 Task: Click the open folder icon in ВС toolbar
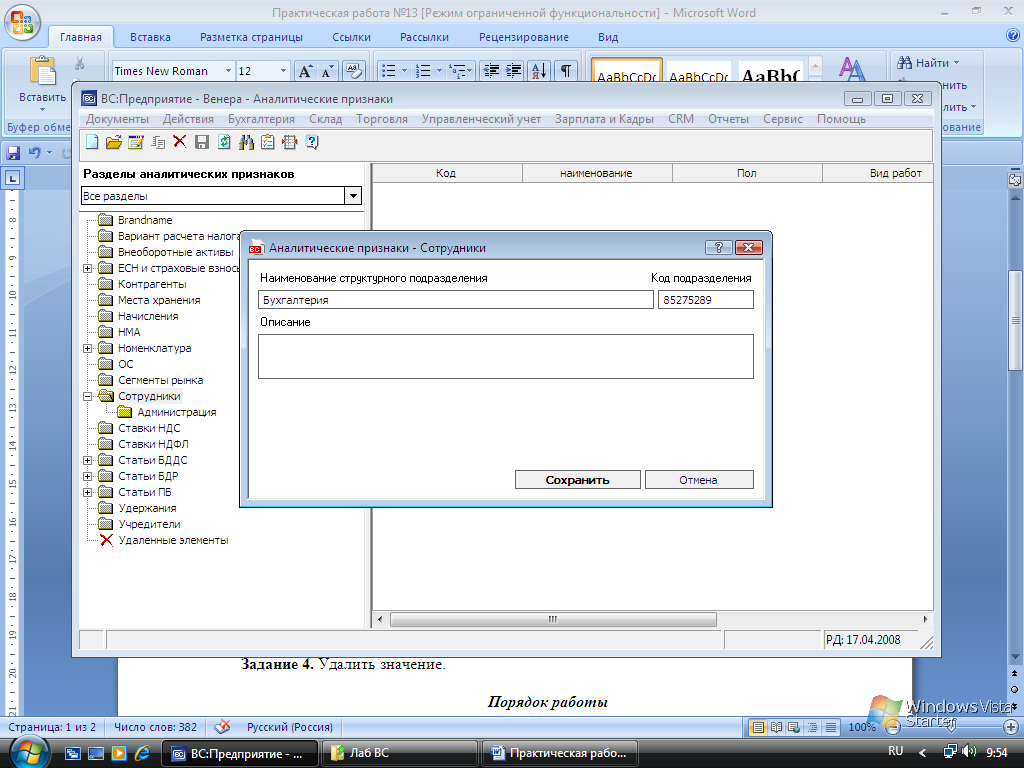tap(114, 142)
